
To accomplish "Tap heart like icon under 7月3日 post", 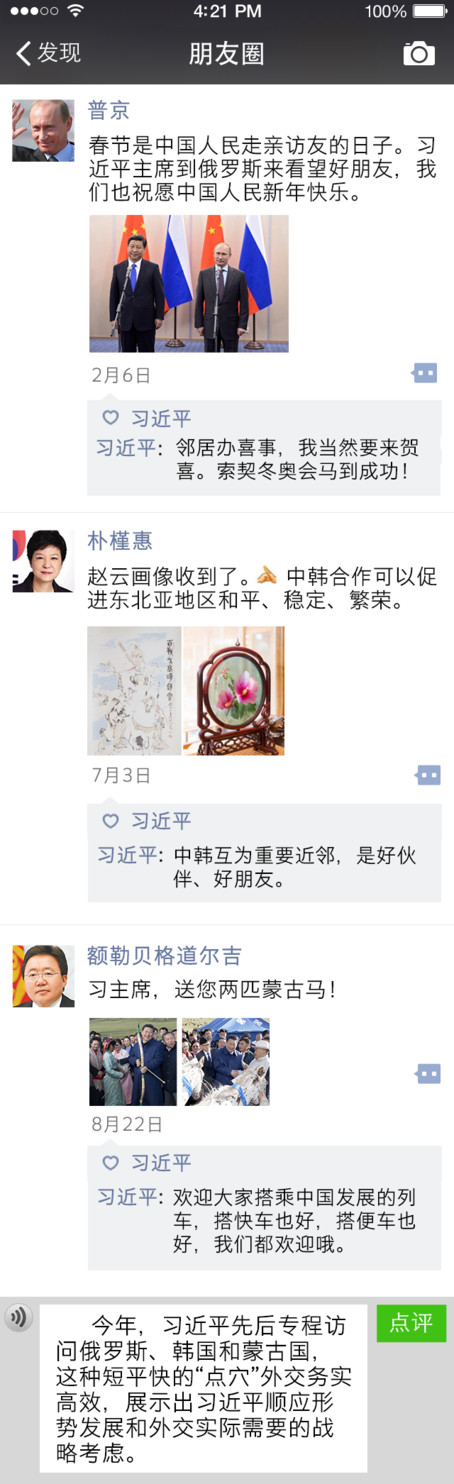I will pyautogui.click(x=110, y=821).
